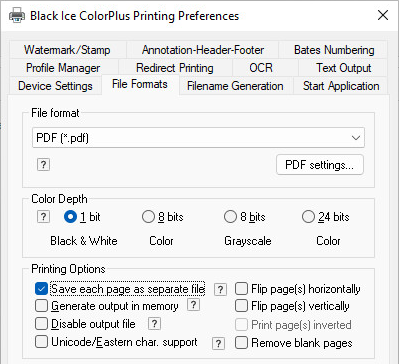This screenshot has height=364, width=399.
Task: Close the Printing Preferences window
Action: (383, 15)
